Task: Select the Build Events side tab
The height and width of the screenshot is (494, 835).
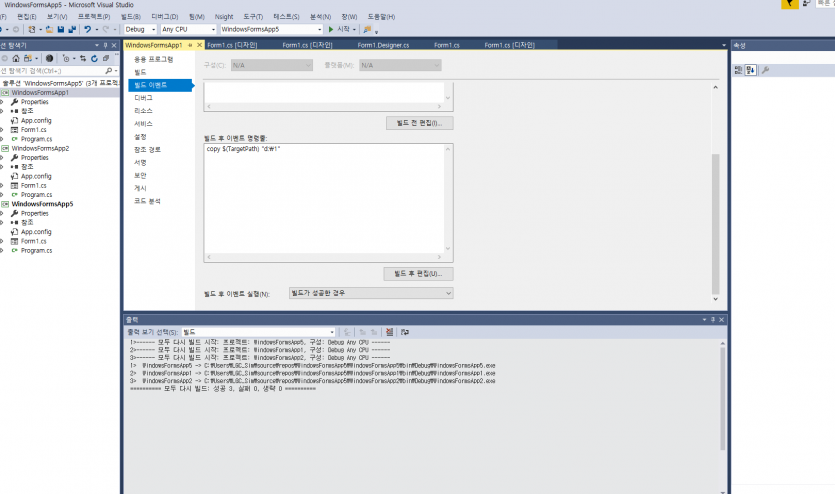Action: [160, 85]
